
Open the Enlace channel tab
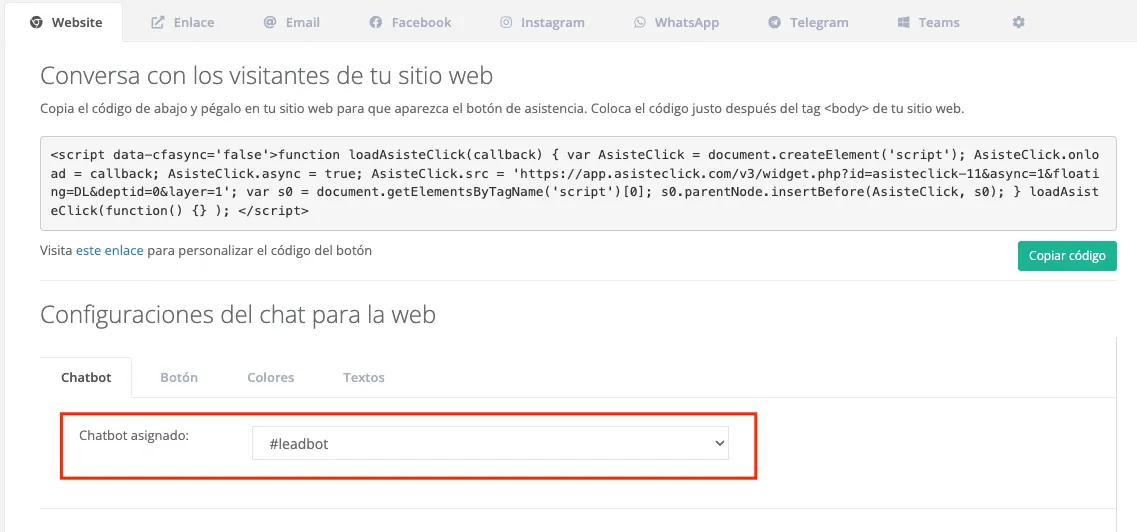[x=183, y=22]
